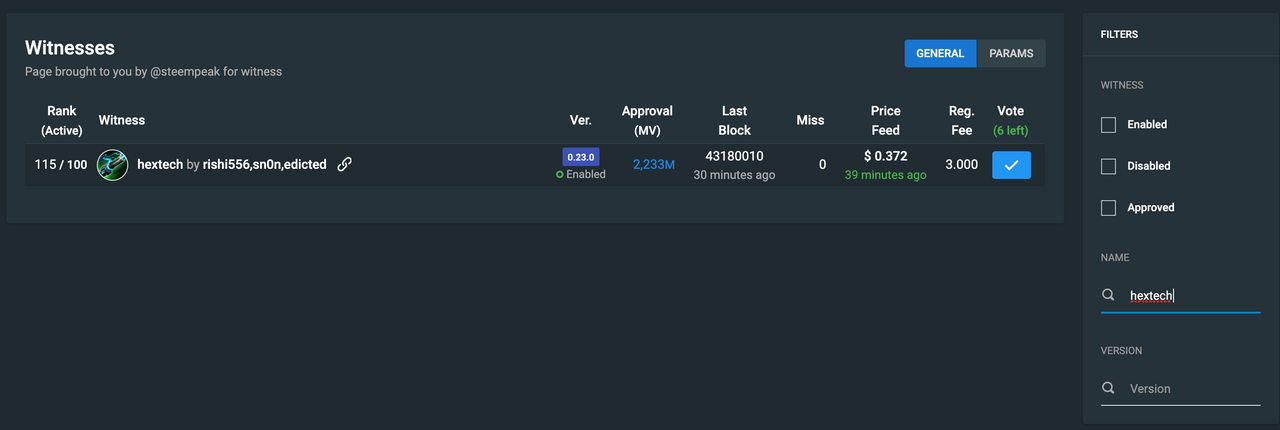Click the 0.23.0 version badge
The image size is (1280, 430).
(581, 157)
